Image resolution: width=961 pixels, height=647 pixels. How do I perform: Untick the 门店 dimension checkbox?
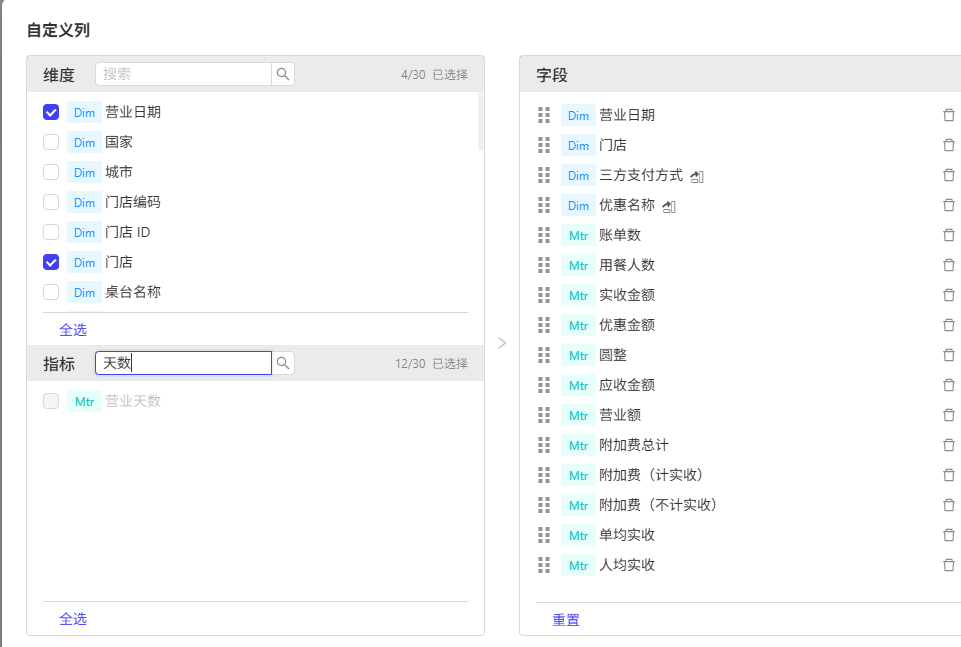51,262
